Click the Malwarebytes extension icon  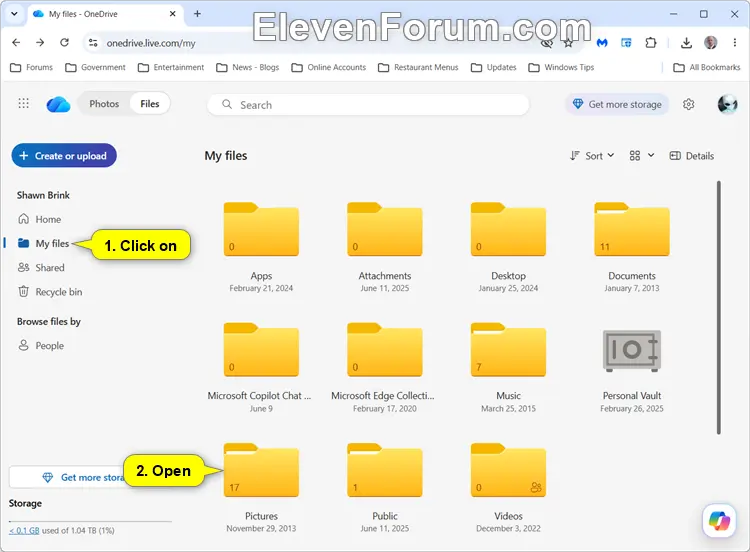[x=602, y=43]
